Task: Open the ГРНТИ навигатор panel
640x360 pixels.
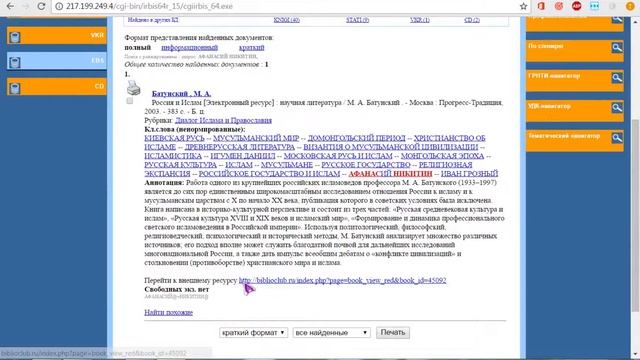Action: [575, 81]
